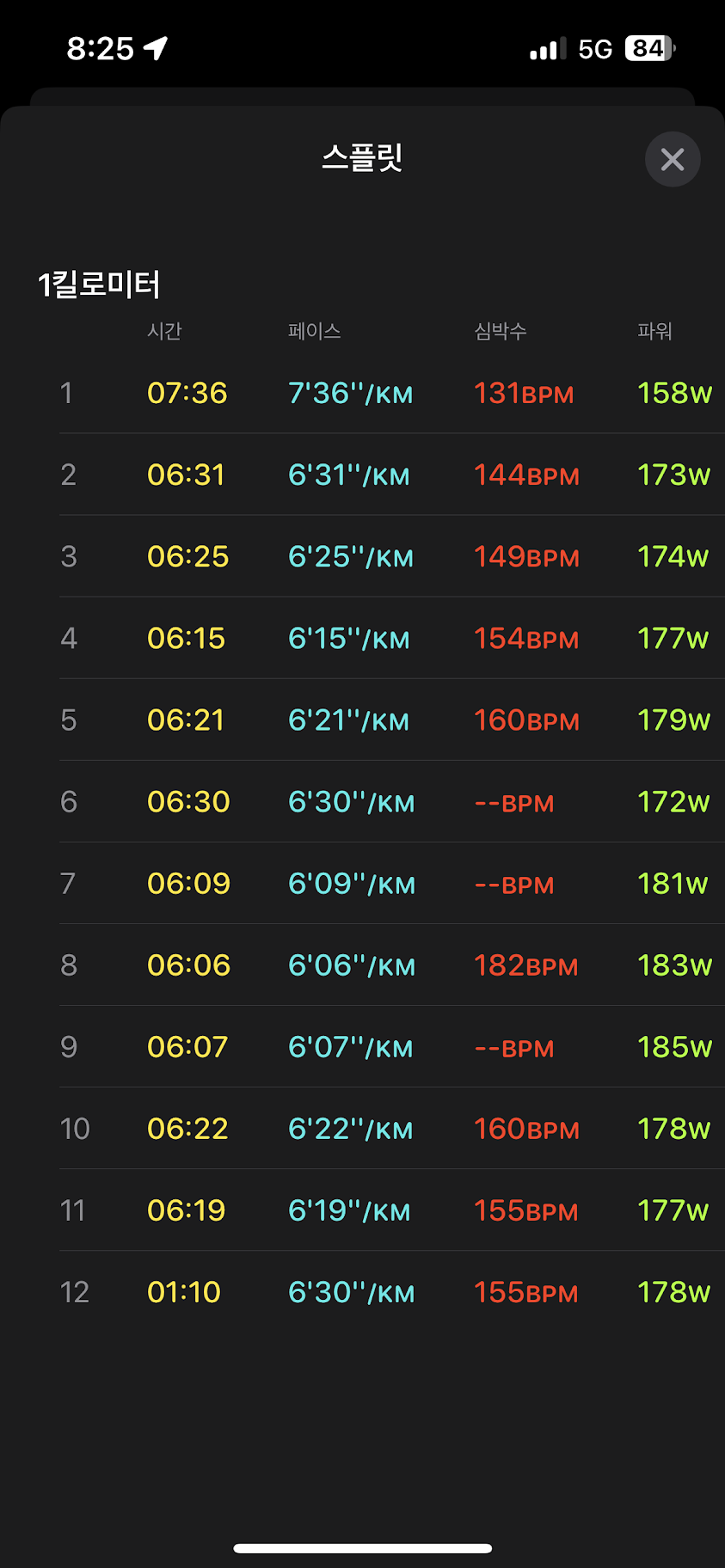The width and height of the screenshot is (725, 1568).
Task: Tap the 심박수 column header
Action: pyautogui.click(x=501, y=331)
